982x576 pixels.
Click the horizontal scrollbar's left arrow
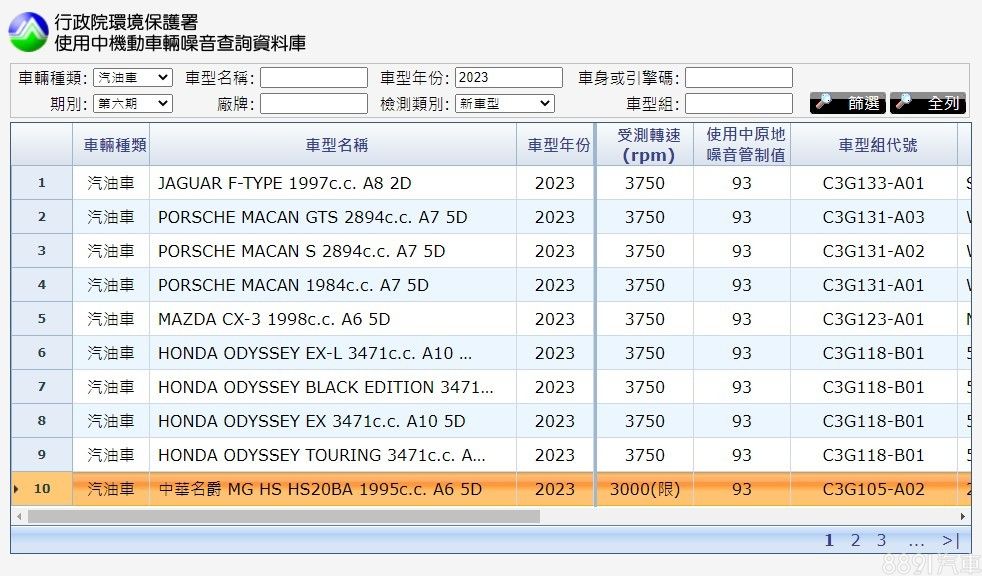click(x=17, y=517)
